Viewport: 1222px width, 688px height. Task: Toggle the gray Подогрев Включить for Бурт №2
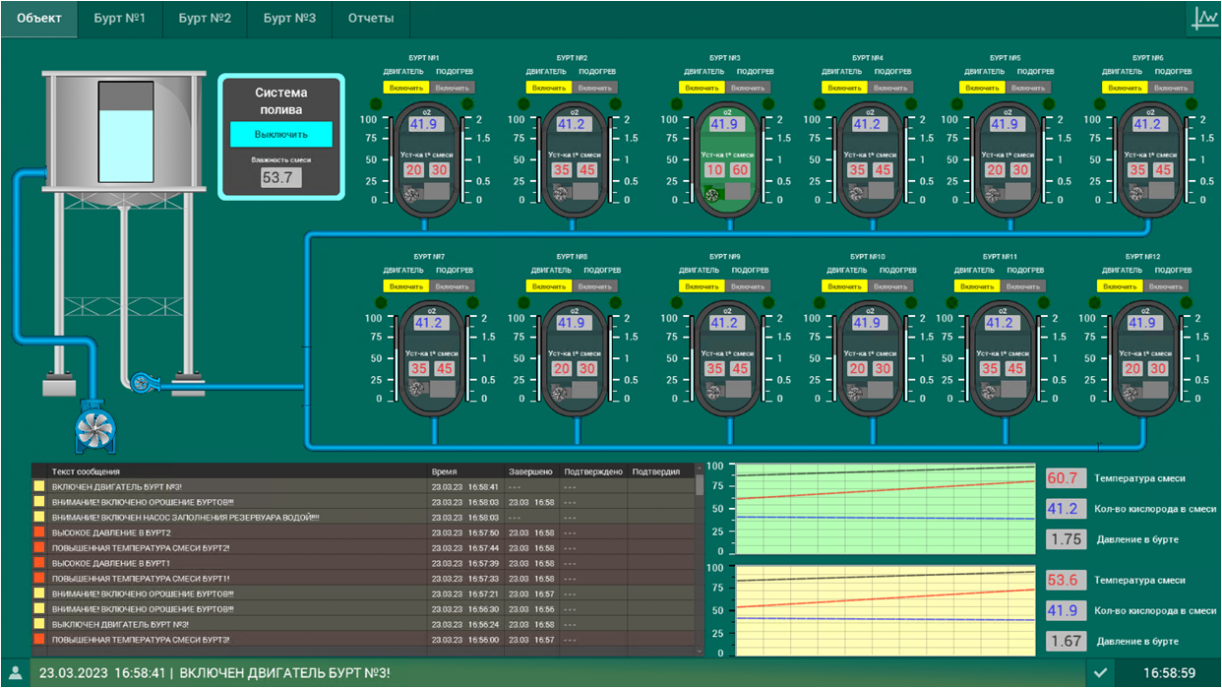point(595,88)
